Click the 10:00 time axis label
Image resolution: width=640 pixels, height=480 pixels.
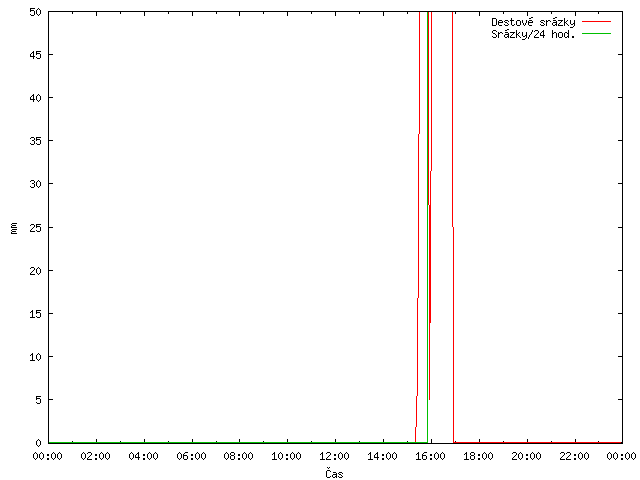[287, 456]
